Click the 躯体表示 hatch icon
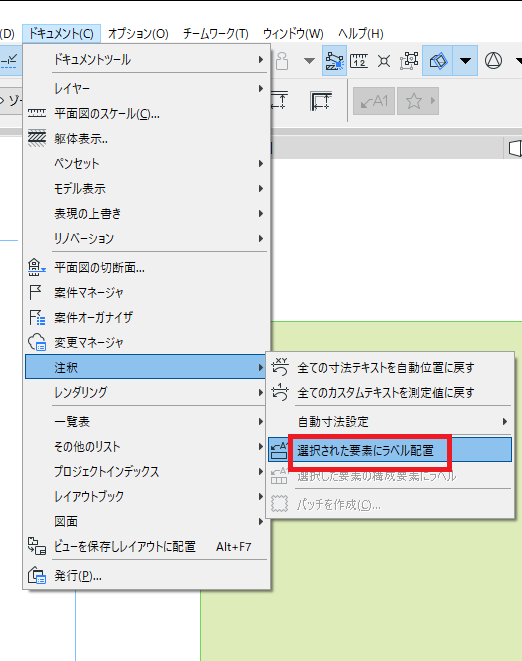522x661 pixels. tap(37, 138)
